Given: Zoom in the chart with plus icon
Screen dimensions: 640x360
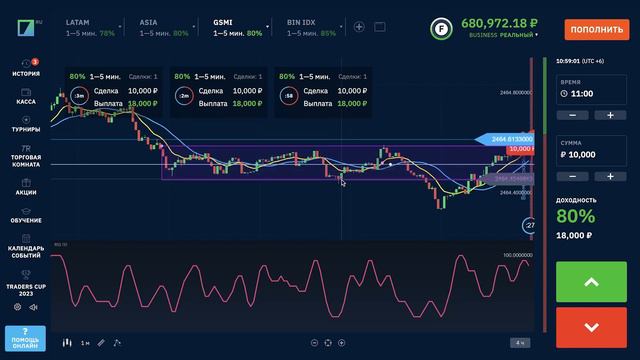Looking at the screenshot, I should [x=342, y=343].
